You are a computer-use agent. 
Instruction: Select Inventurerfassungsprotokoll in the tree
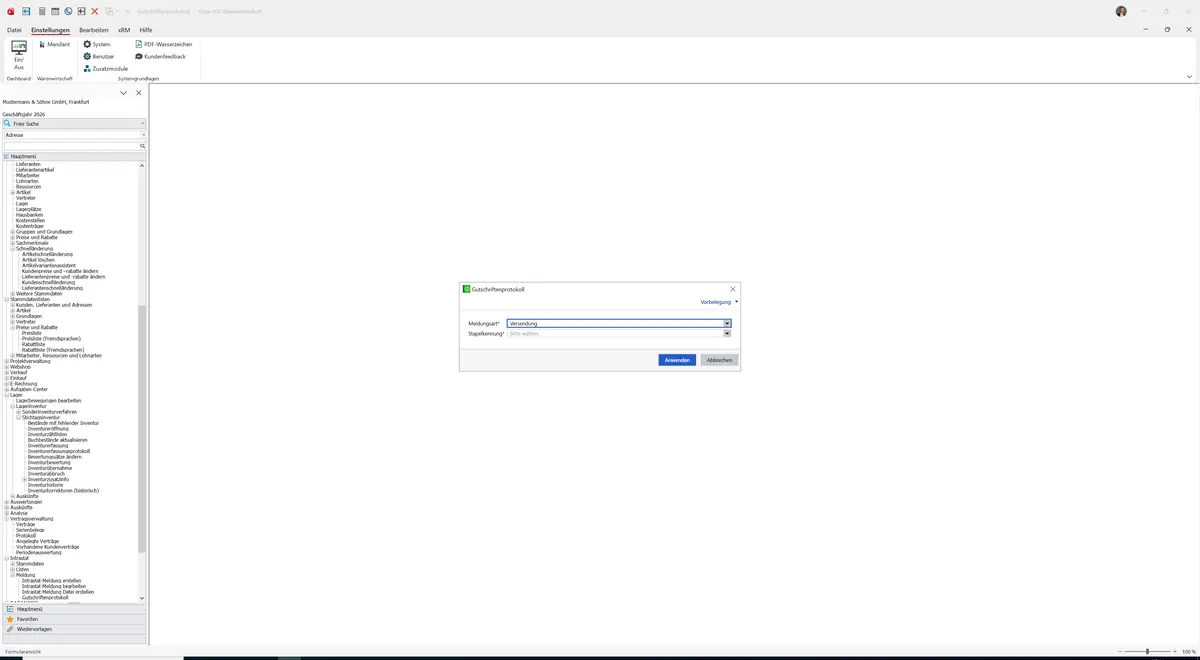pos(59,451)
